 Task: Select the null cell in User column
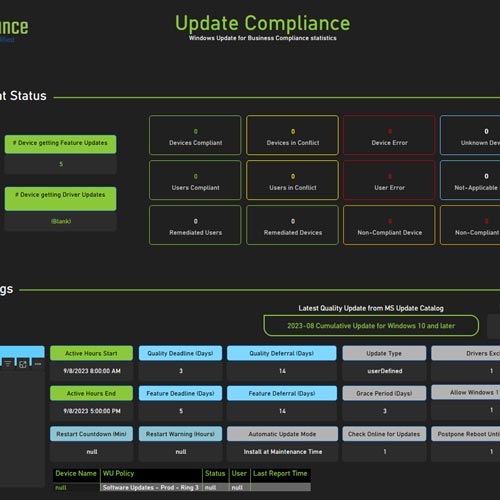pyautogui.click(x=239, y=487)
